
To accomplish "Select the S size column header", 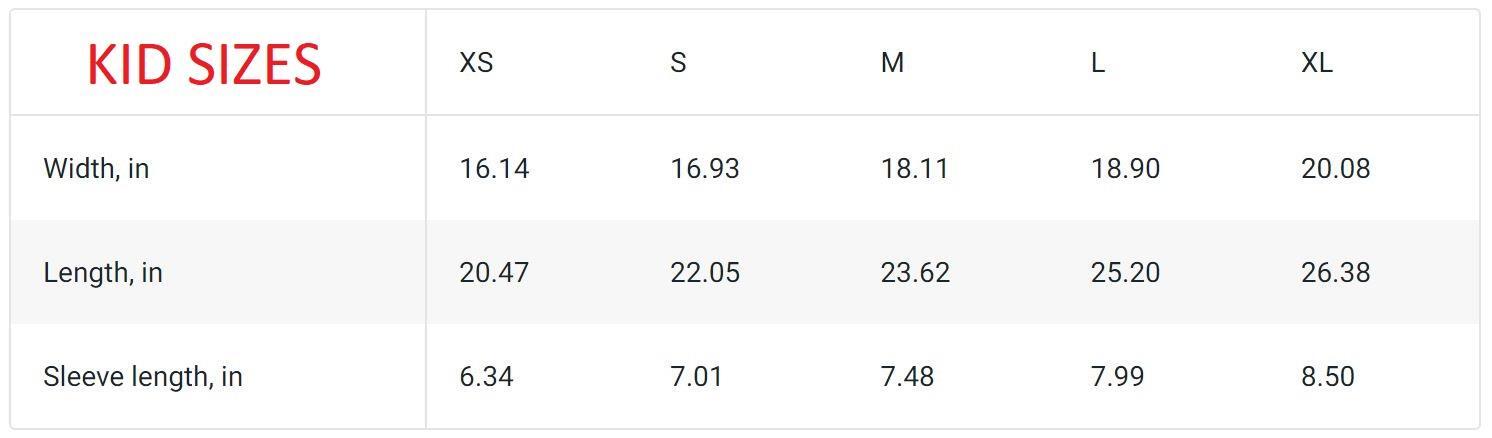I will [678, 63].
